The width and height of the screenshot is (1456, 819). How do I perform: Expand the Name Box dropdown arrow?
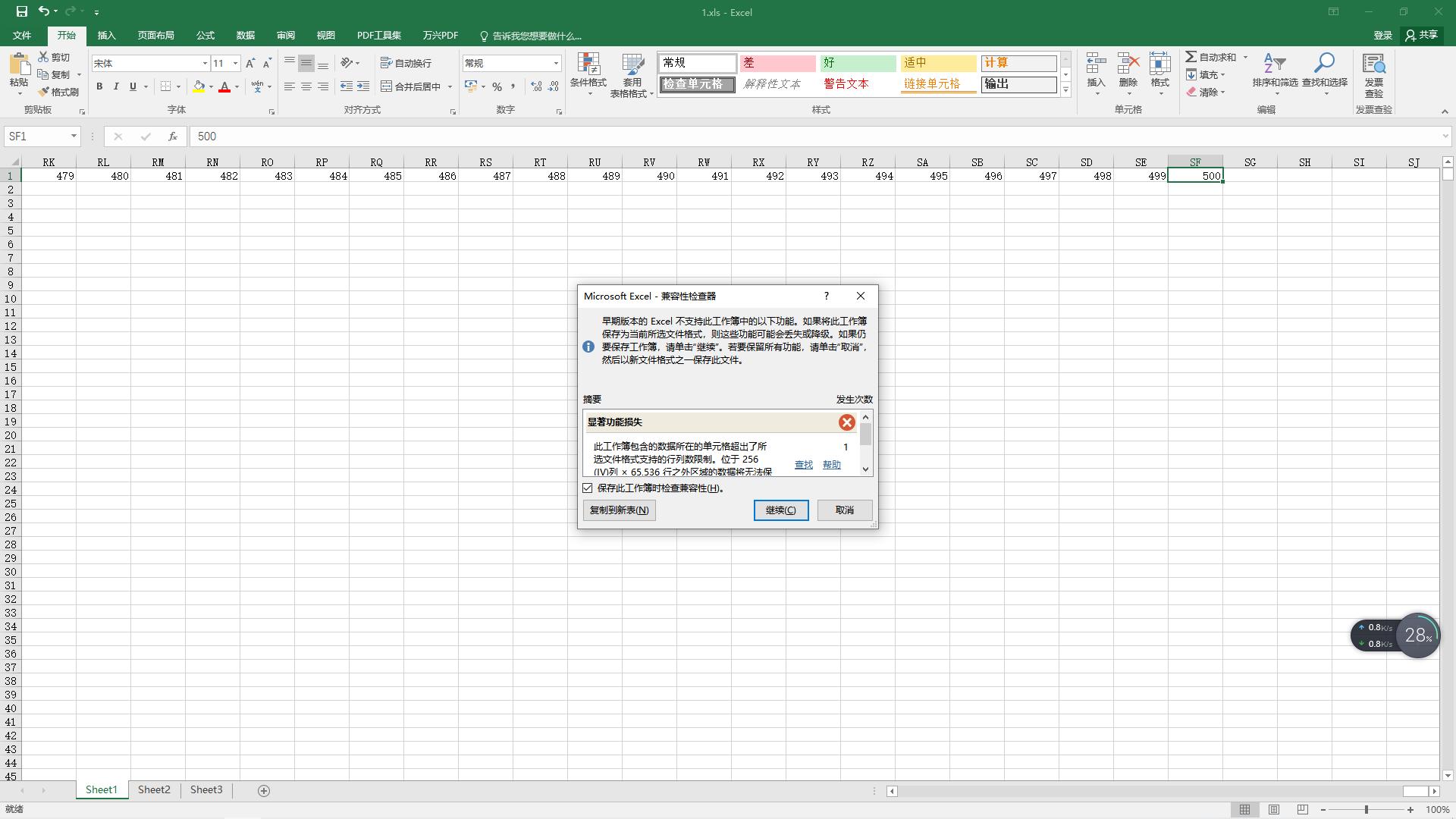tap(74, 136)
